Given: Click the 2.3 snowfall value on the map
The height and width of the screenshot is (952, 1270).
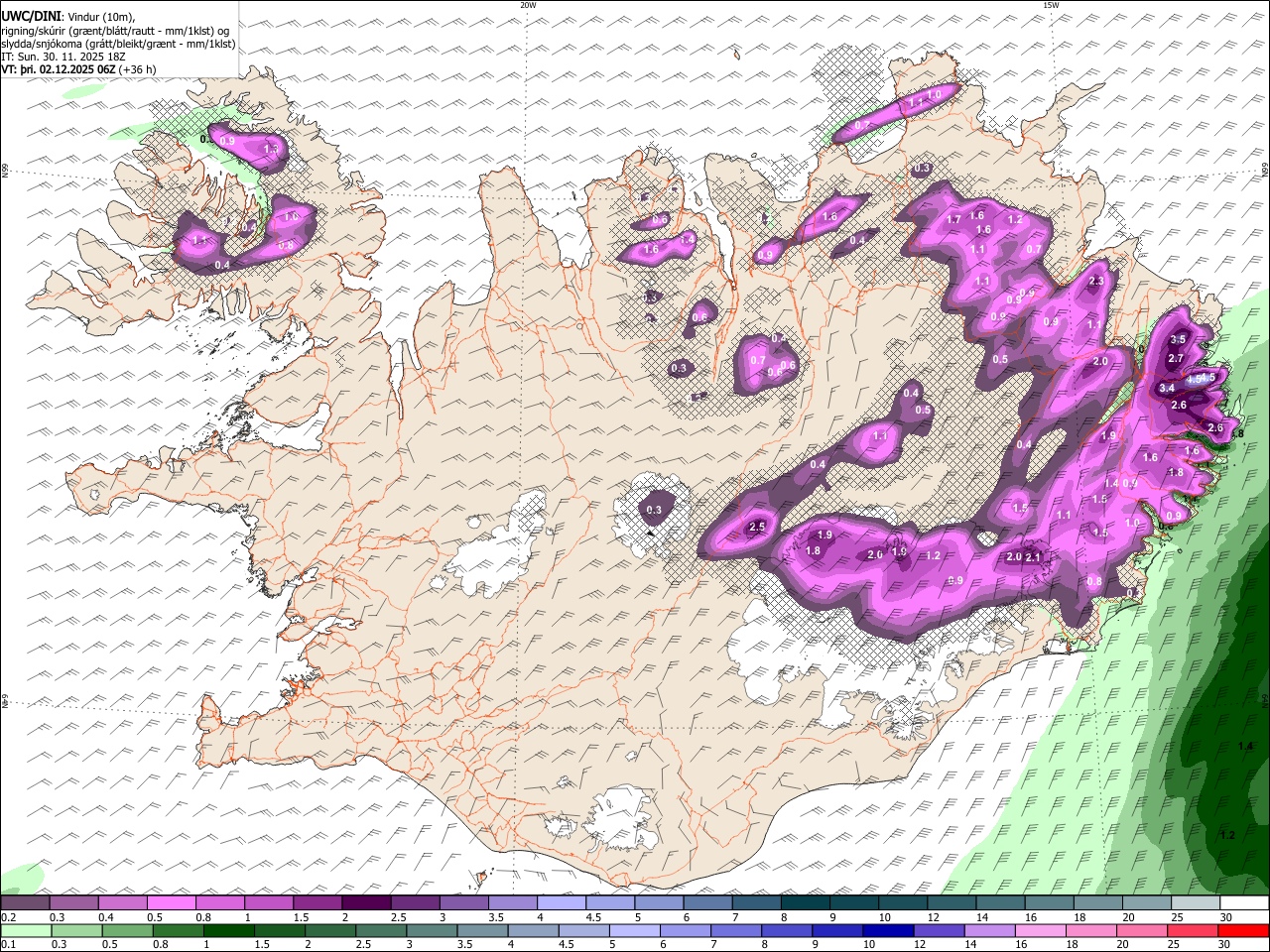Looking at the screenshot, I should (x=1096, y=282).
